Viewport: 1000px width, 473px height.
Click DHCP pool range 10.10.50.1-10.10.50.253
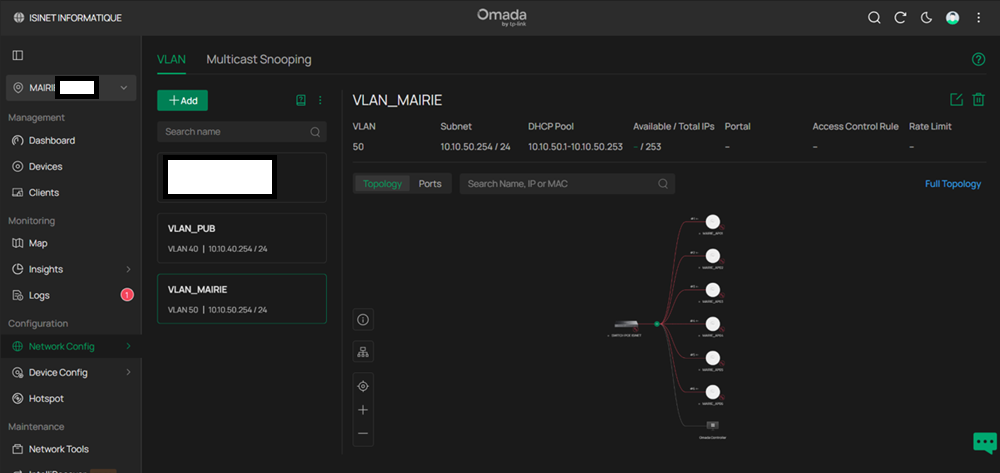(x=575, y=147)
